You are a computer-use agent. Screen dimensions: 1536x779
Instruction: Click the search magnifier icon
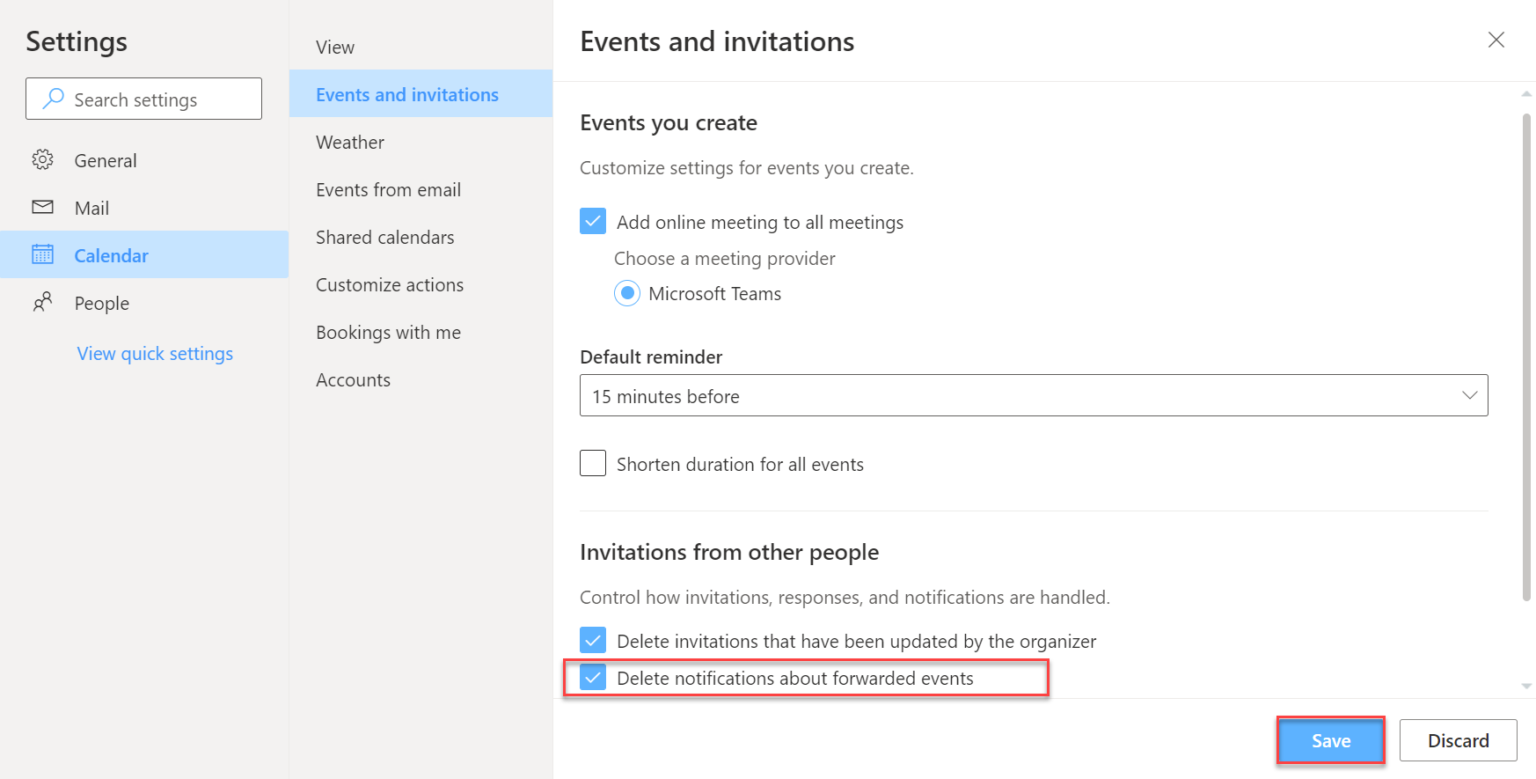click(x=54, y=99)
